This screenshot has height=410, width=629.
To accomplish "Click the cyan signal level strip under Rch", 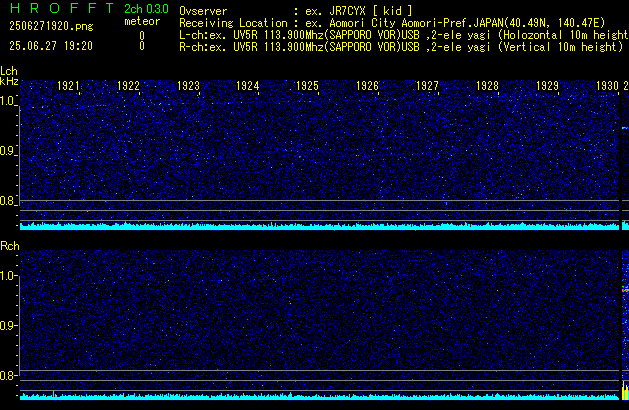I will [x=319, y=396].
